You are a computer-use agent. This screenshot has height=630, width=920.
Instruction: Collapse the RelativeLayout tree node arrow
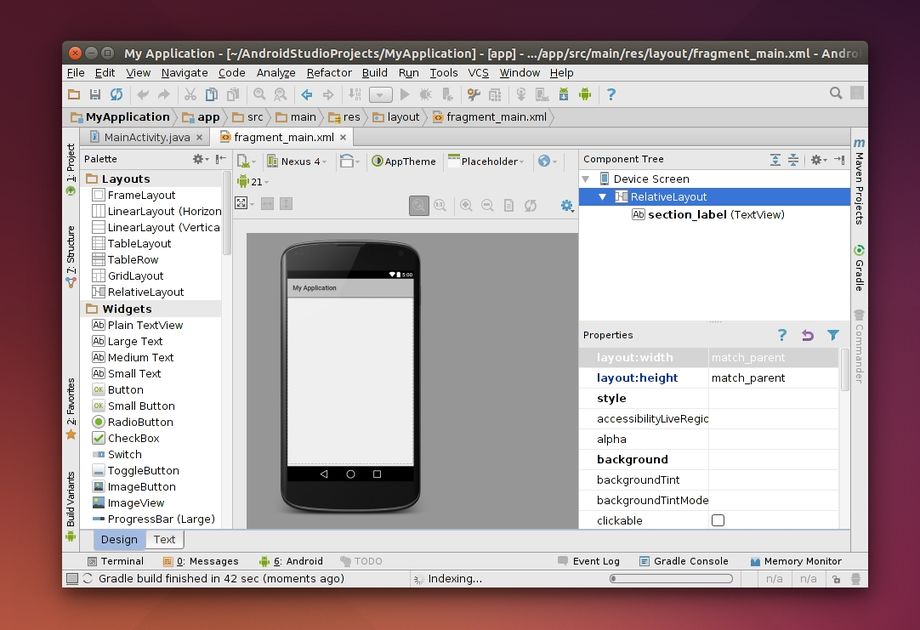pos(603,197)
